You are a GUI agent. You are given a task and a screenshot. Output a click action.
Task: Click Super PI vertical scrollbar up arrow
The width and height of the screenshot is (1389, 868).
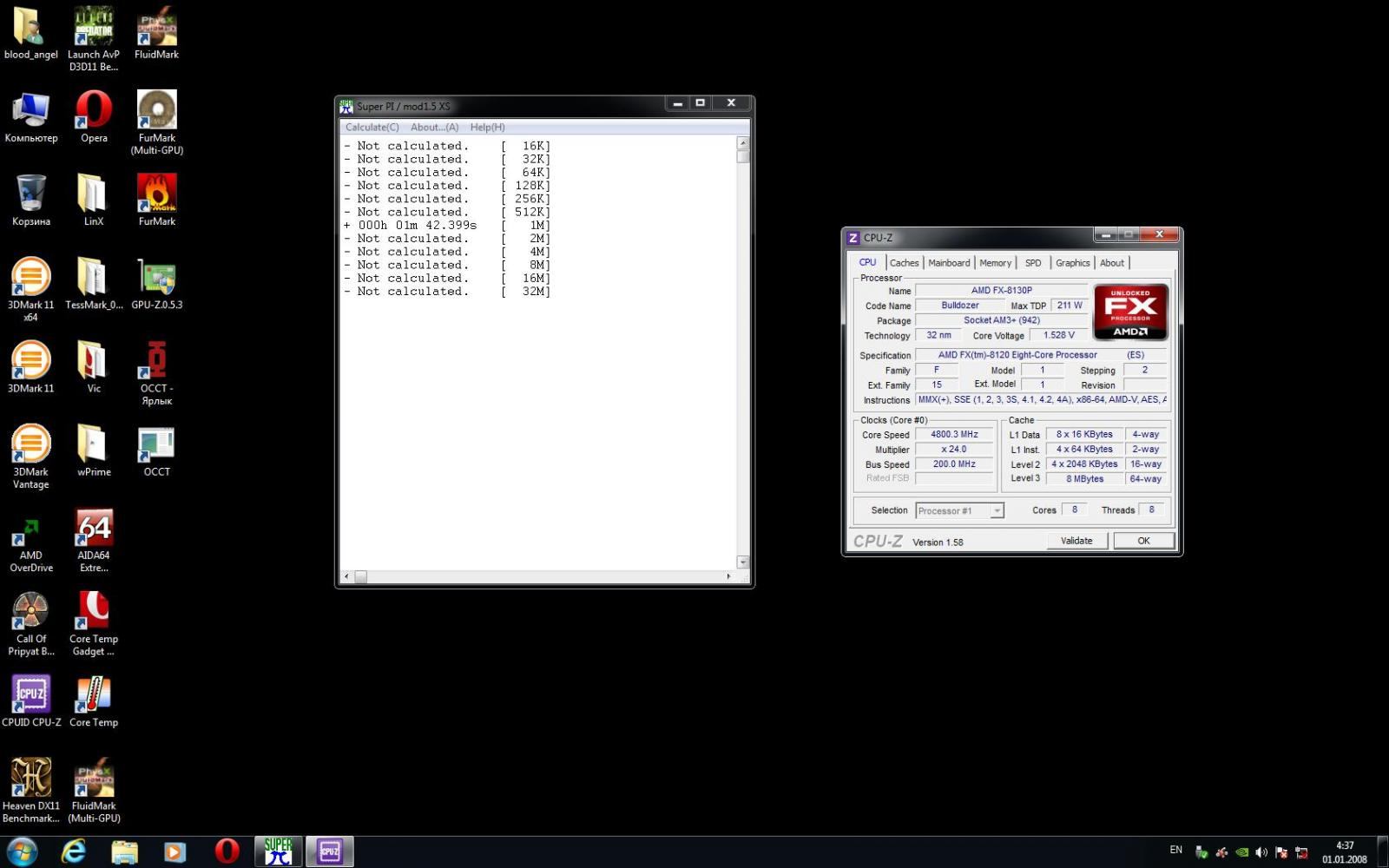[x=742, y=143]
